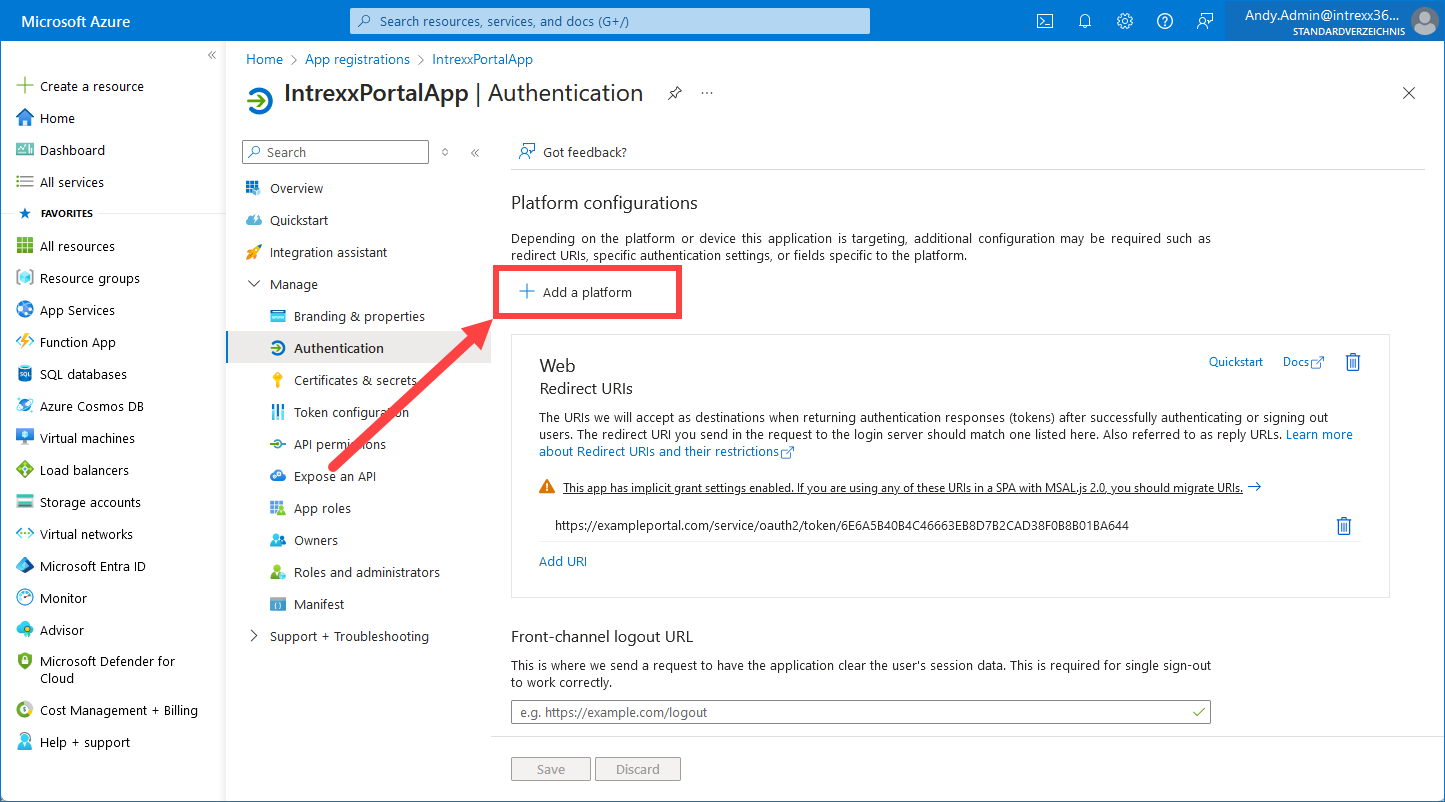Pin the IntrexxPortalApp blade
1445x802 pixels.
(x=675, y=93)
